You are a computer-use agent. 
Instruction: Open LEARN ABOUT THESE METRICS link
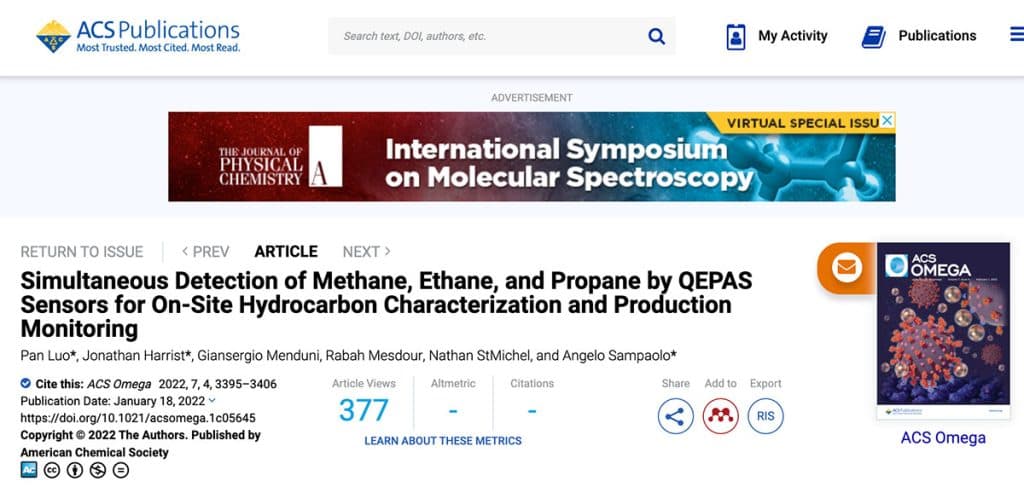click(442, 441)
